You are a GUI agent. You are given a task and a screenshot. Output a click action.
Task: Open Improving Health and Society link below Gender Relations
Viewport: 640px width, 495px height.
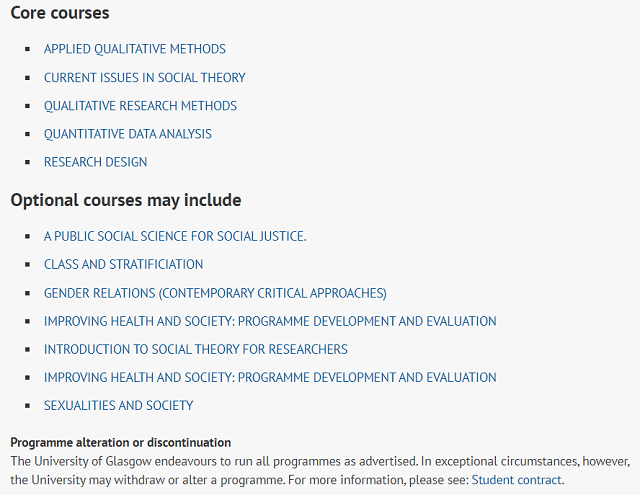pos(270,321)
